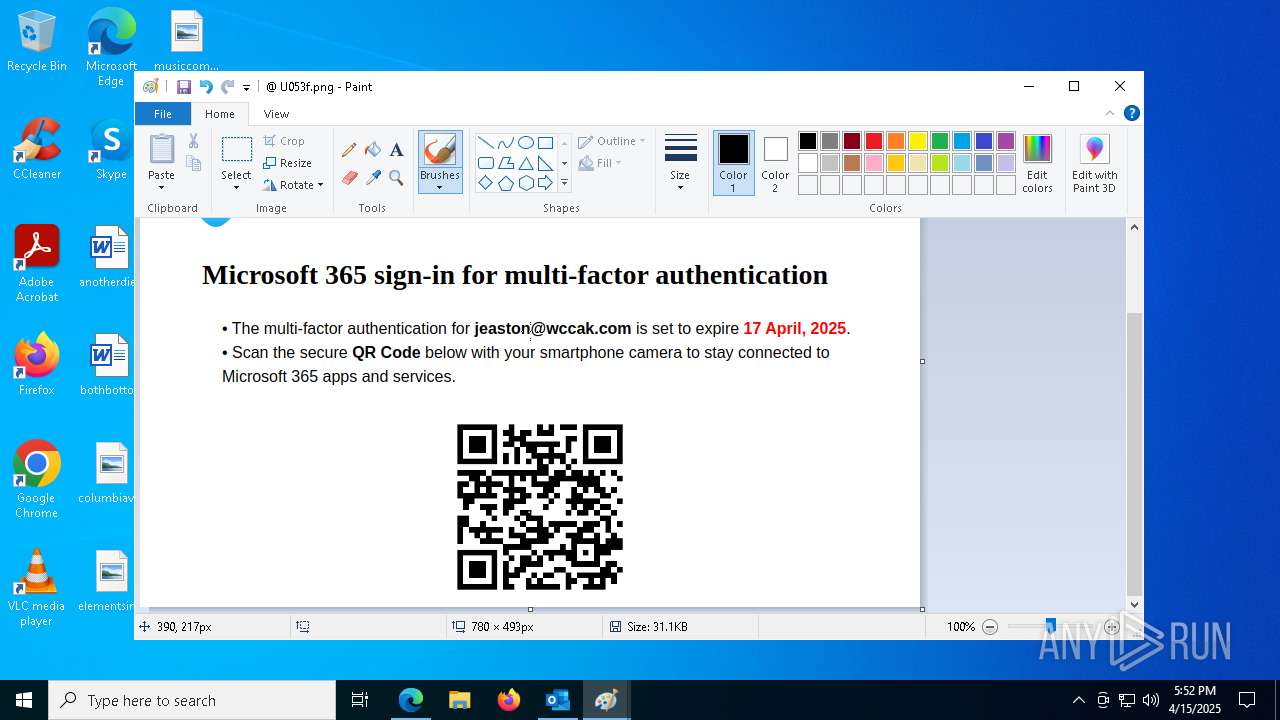The image size is (1280, 720).
Task: Open the Rotate dropdown
Action: (294, 185)
